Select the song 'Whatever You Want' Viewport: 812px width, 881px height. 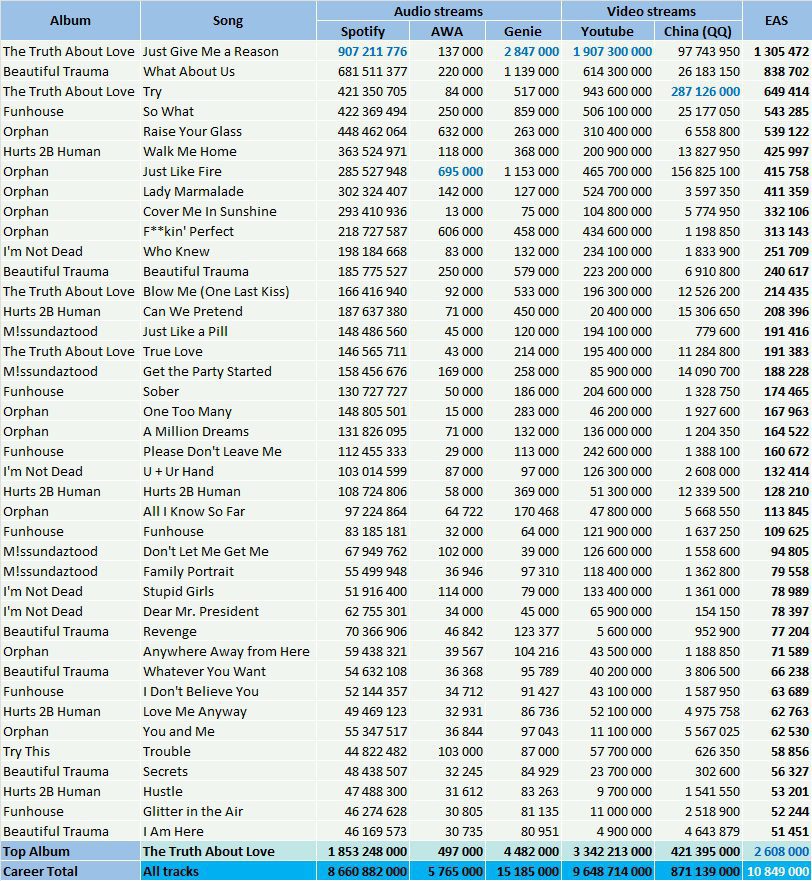tap(205, 672)
